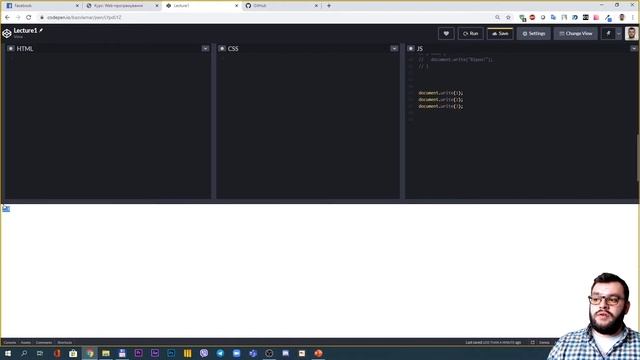Expand the CSS panel dropdown arrow
This screenshot has width=640, height=360.
[394, 49]
